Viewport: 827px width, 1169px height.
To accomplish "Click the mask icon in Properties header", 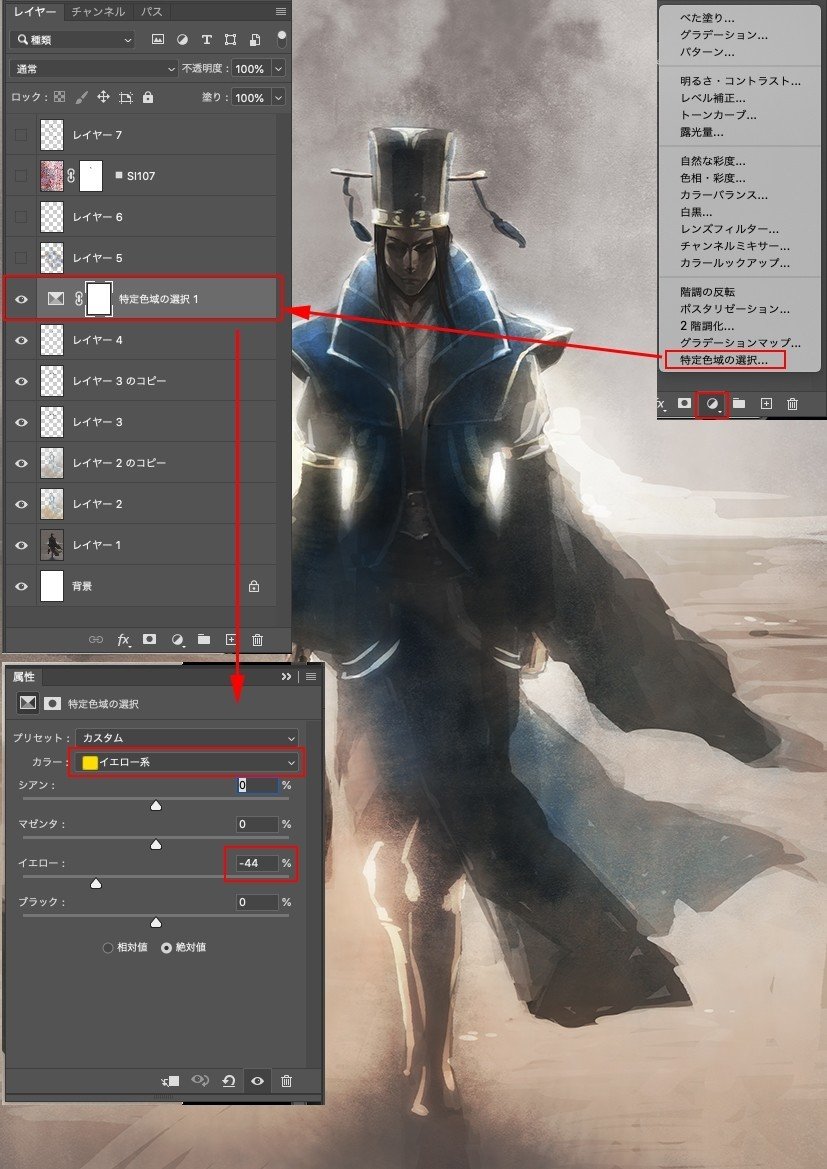I will coord(52,703).
